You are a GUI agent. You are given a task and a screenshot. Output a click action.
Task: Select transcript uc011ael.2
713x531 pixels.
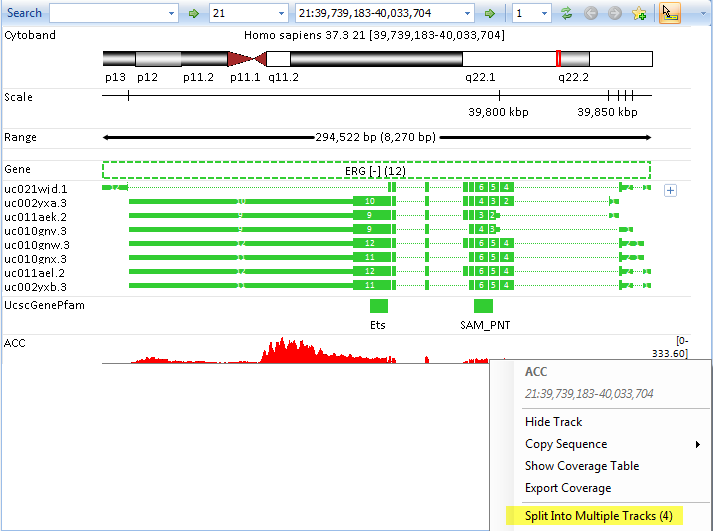(x=35, y=273)
